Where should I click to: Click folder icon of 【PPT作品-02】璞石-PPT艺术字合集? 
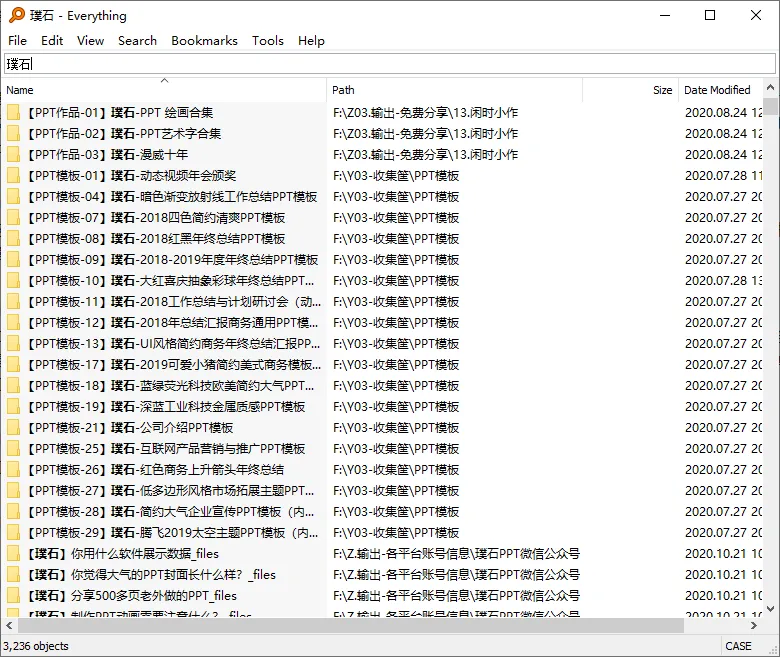click(x=13, y=133)
